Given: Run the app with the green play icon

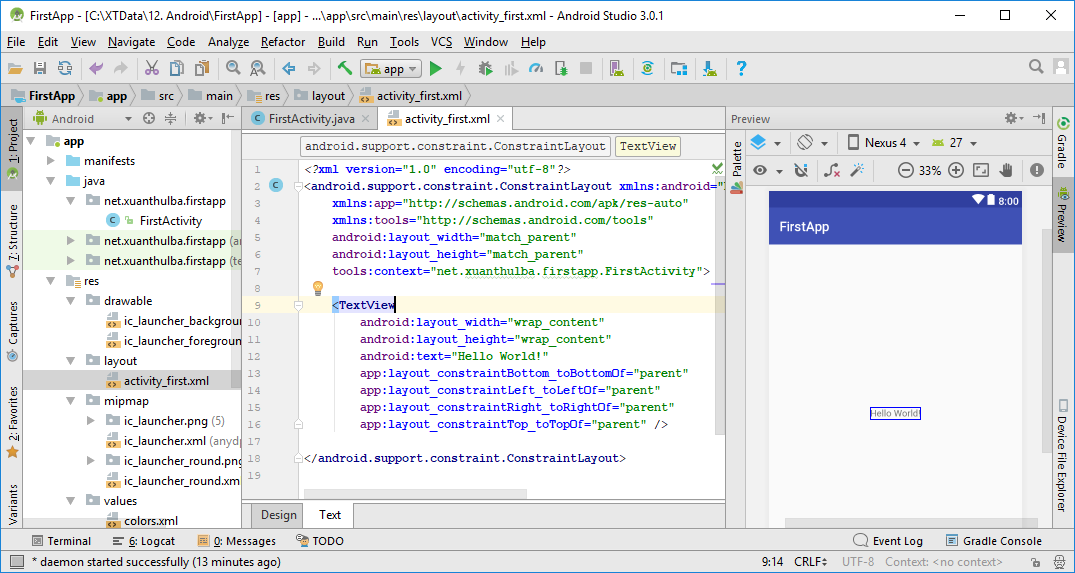Looking at the screenshot, I should tap(435, 69).
